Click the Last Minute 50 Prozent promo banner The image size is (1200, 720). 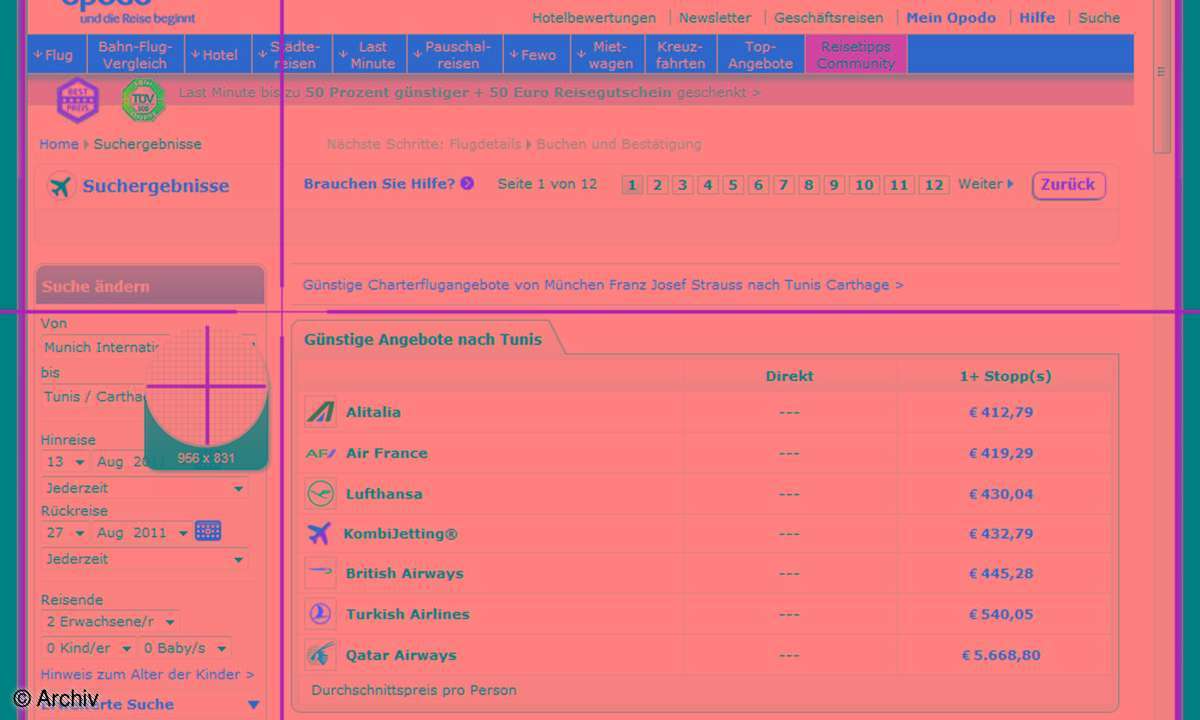pos(469,92)
